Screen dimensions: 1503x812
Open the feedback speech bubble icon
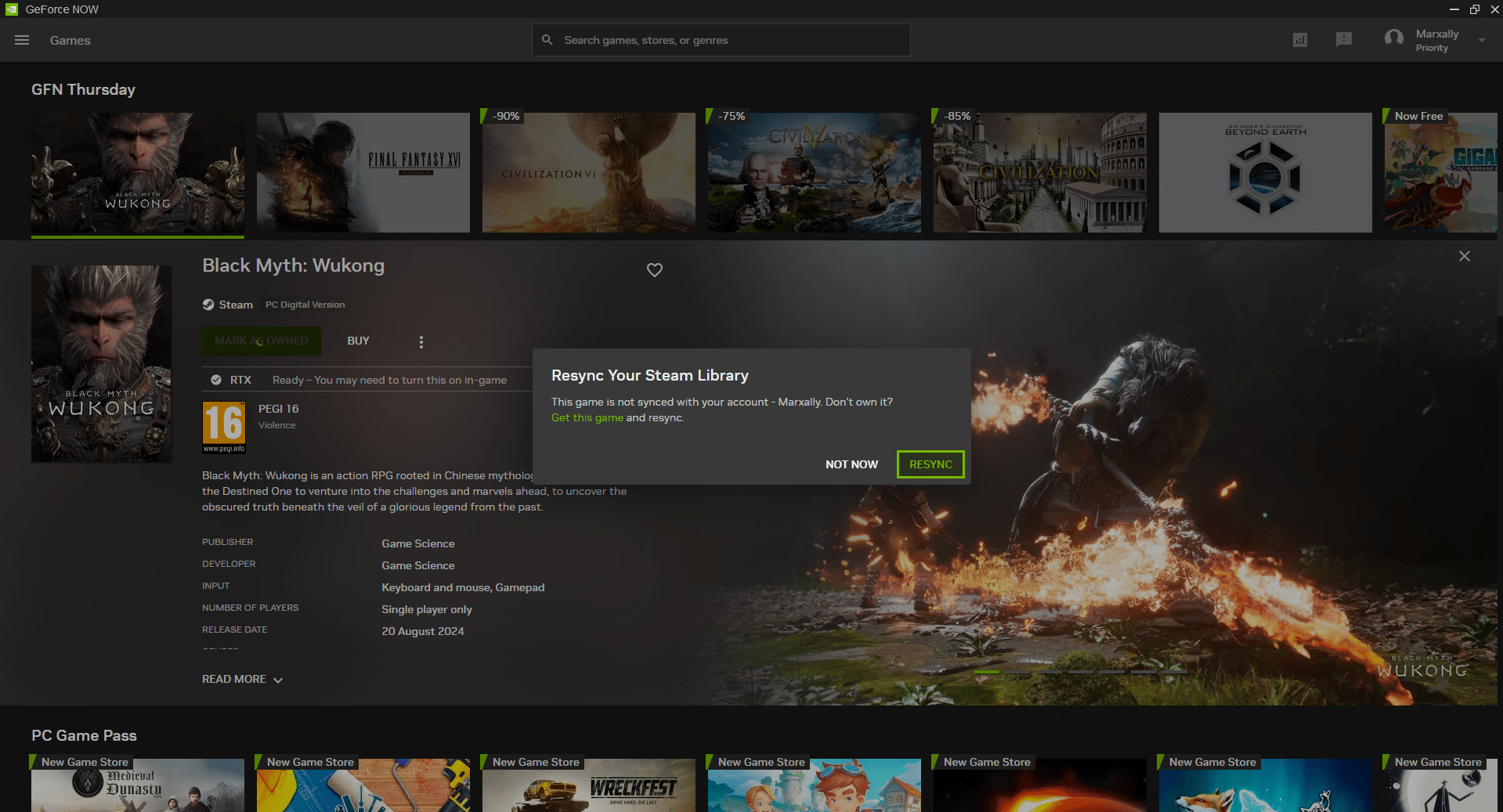click(x=1345, y=40)
